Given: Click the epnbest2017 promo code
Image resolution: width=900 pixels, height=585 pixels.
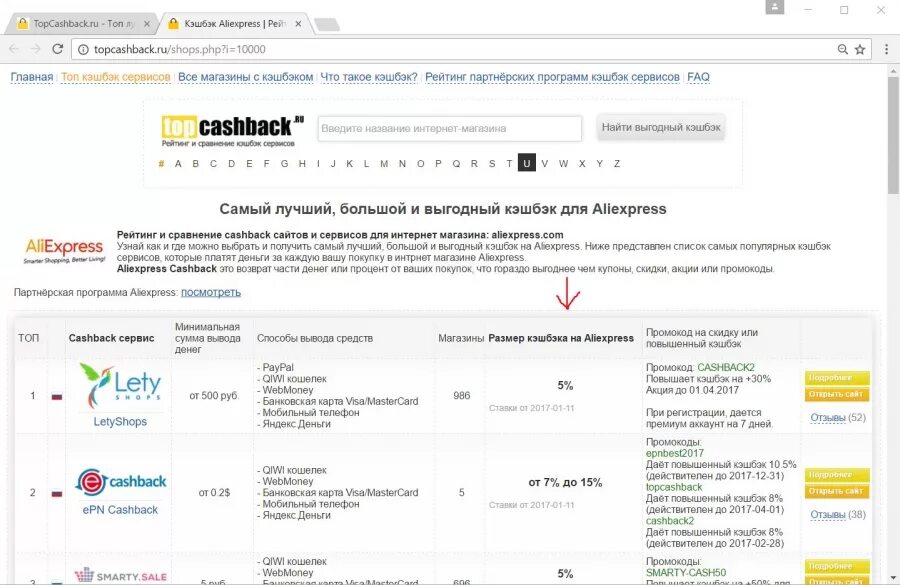Looking at the screenshot, I should coord(674,453).
